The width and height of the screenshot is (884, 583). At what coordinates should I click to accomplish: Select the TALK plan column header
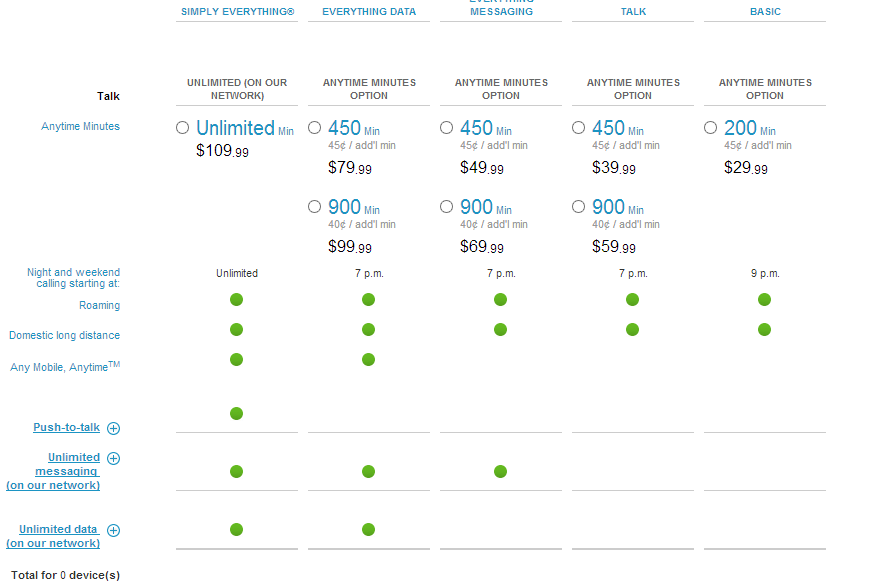(x=632, y=12)
